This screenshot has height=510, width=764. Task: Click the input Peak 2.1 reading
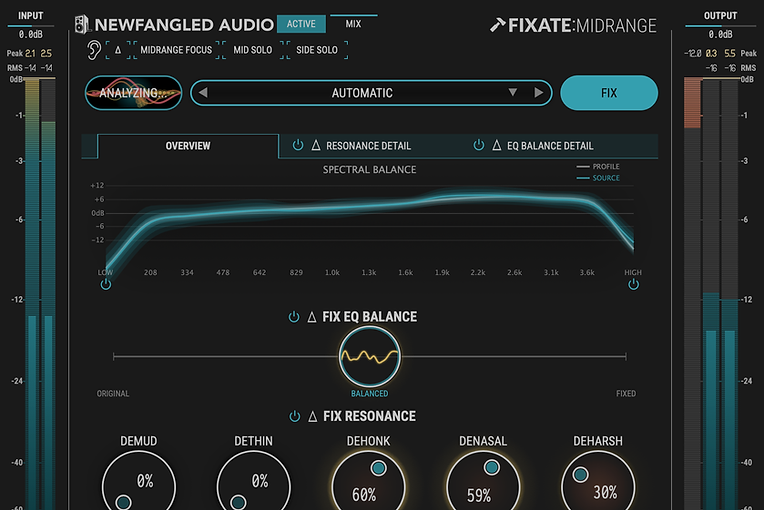click(x=30, y=53)
